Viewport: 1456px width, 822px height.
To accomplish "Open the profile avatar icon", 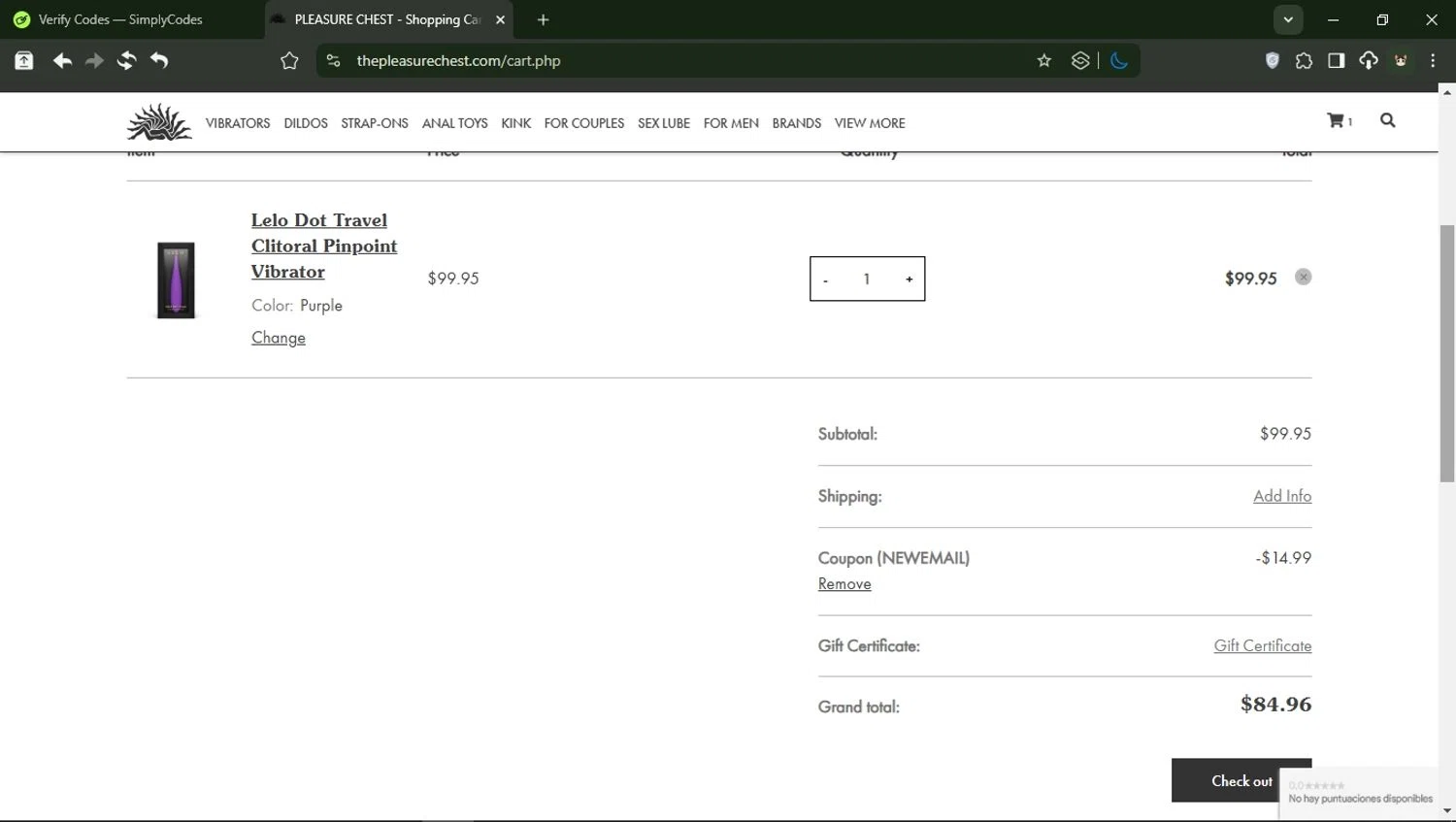I will click(1401, 61).
